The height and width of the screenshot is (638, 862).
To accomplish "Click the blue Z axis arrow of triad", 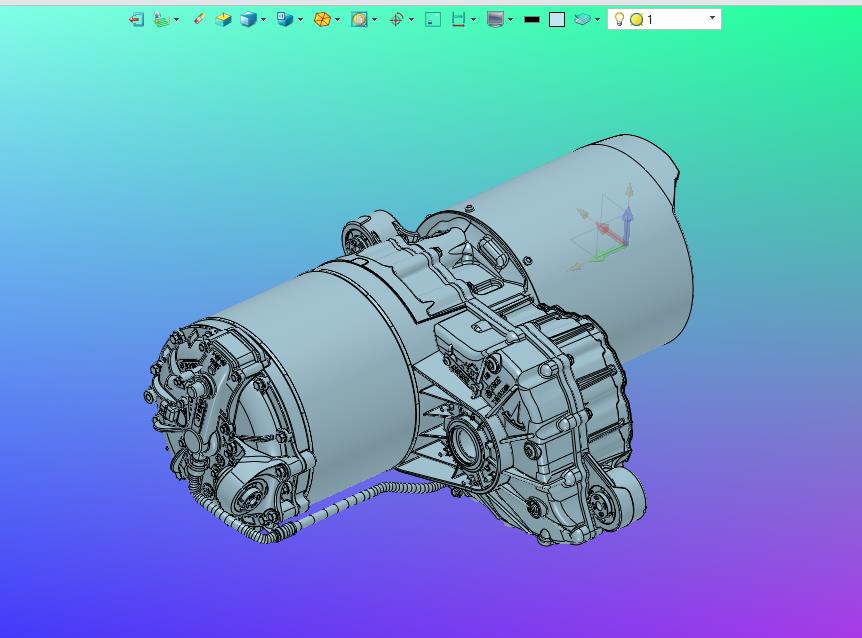I will tap(627, 225).
